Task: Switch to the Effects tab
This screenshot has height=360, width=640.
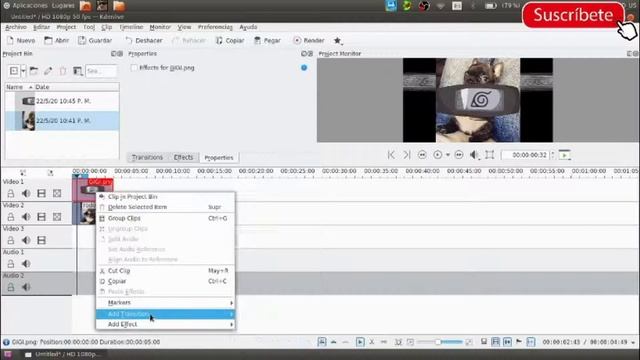Action: 183,157
